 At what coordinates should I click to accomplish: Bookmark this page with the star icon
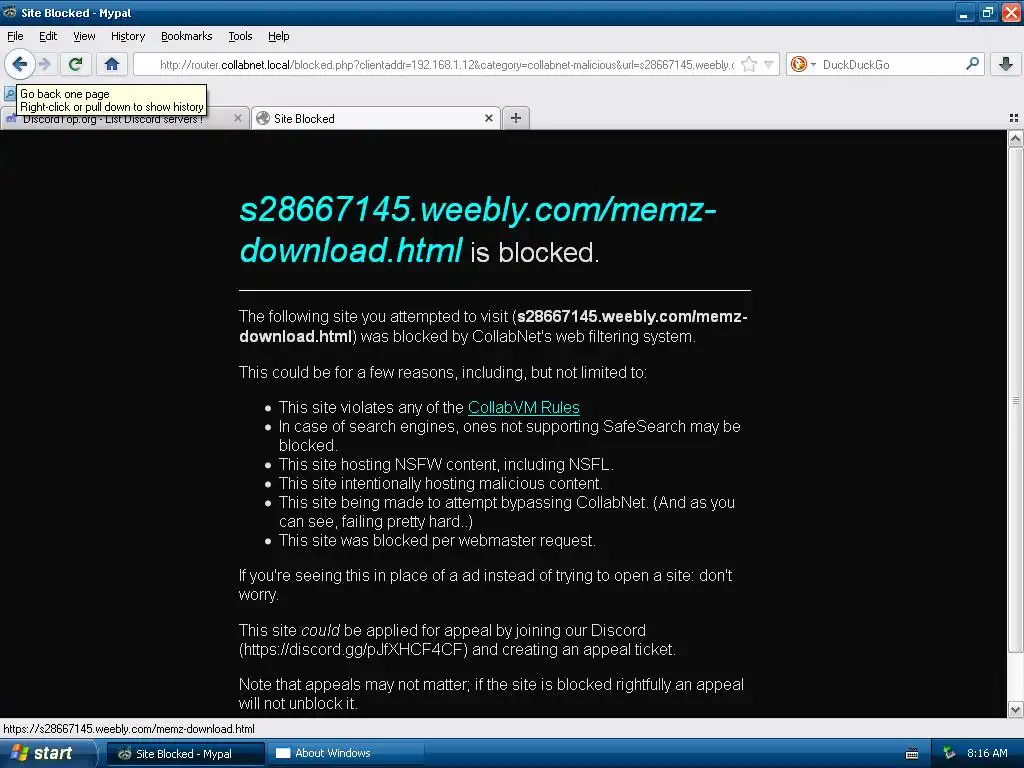pyautogui.click(x=749, y=64)
